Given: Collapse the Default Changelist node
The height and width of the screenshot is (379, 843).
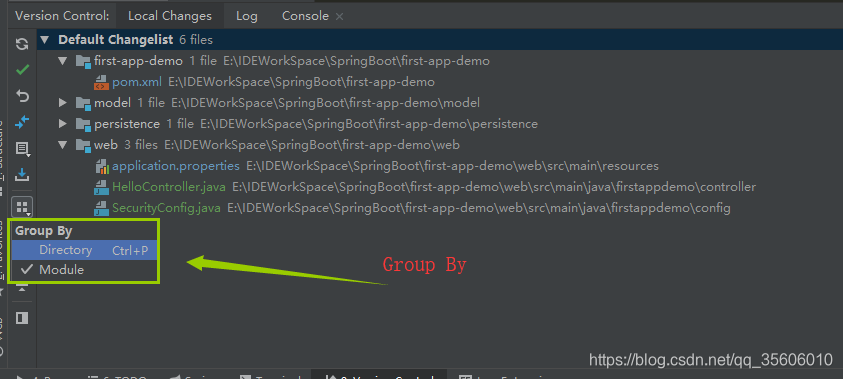Looking at the screenshot, I should 45,40.
